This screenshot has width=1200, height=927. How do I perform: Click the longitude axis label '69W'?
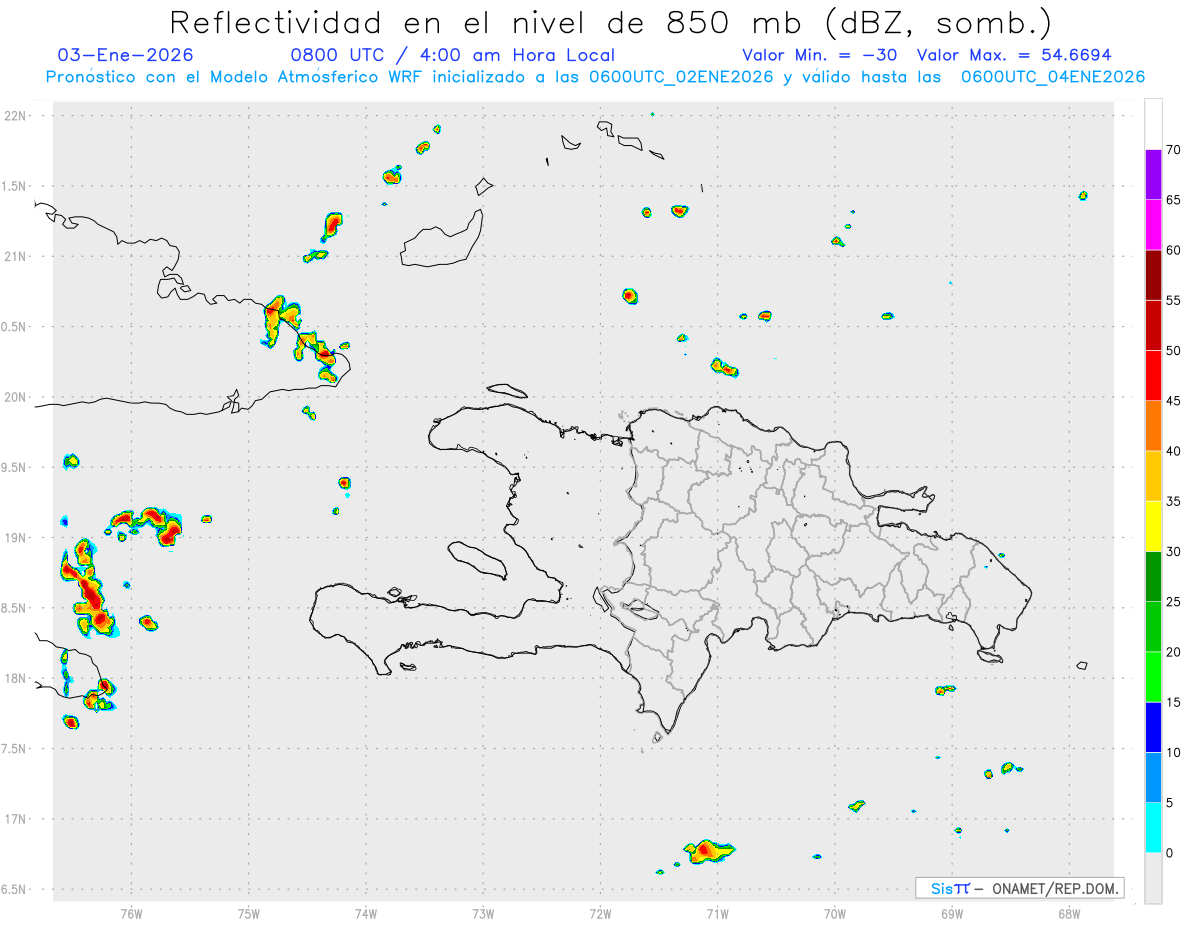click(x=952, y=914)
